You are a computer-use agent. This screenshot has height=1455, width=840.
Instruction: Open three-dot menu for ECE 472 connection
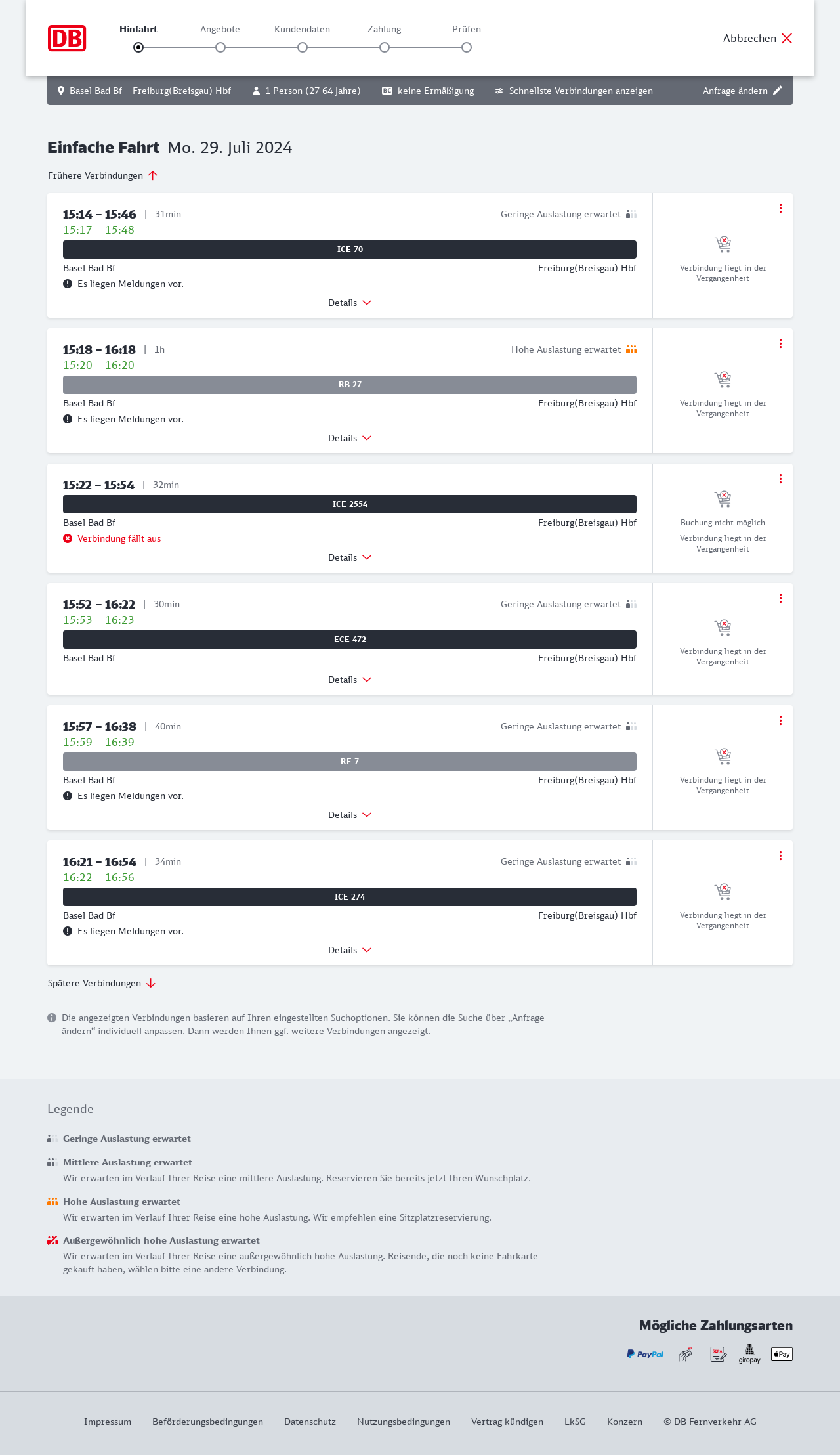pyautogui.click(x=780, y=598)
